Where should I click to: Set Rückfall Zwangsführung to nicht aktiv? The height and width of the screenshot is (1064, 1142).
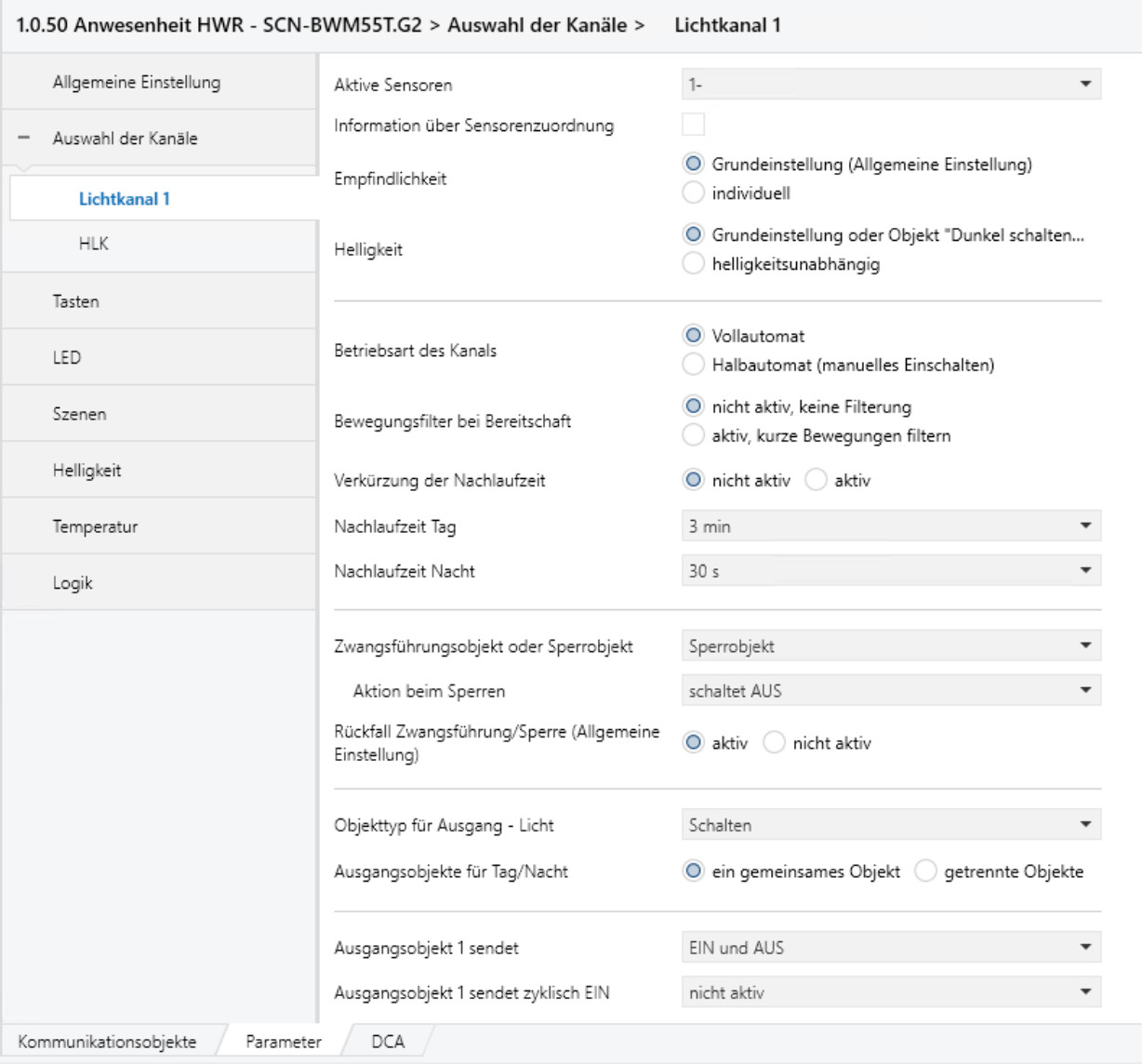[x=775, y=743]
